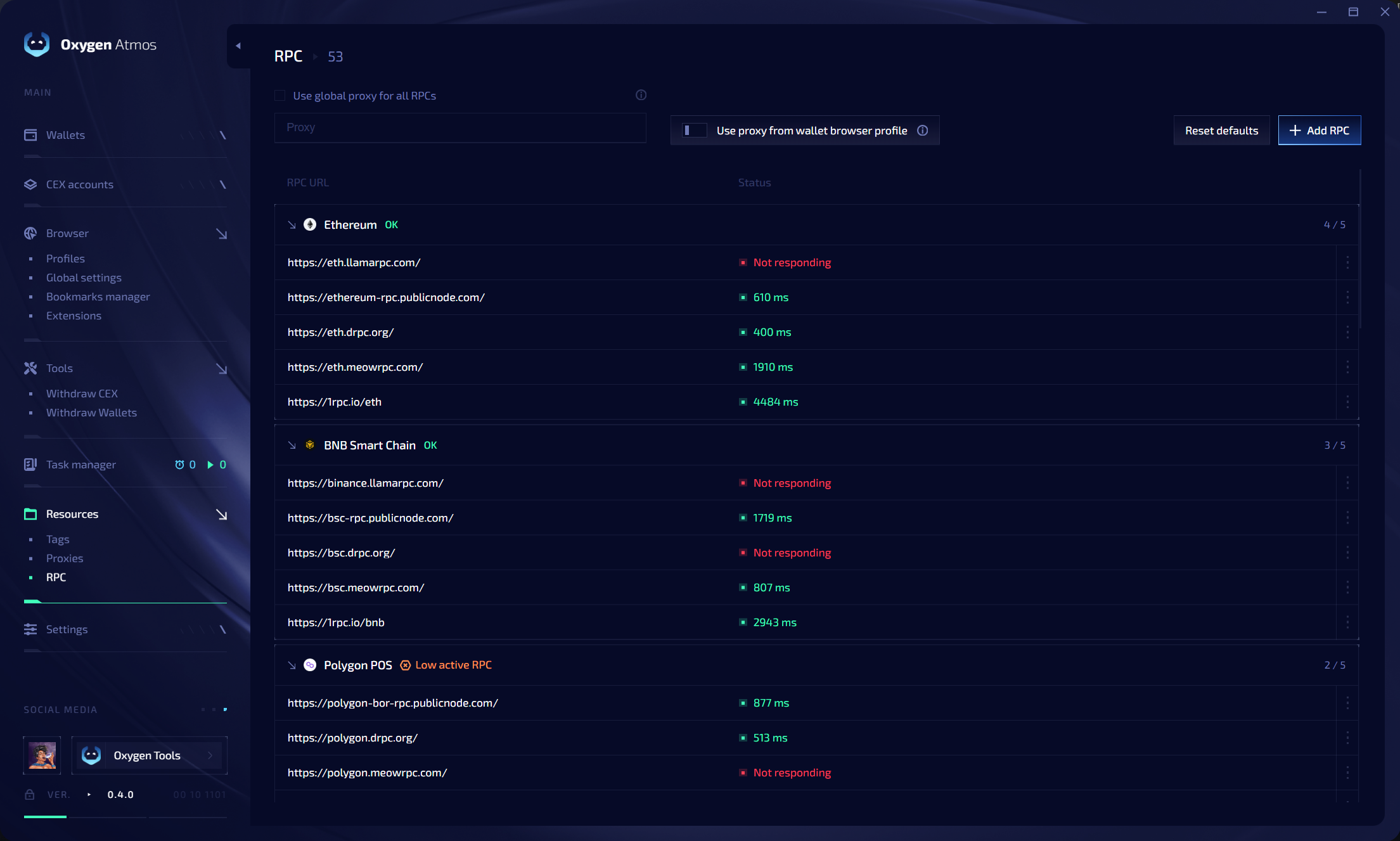Open options menu for 1rpc.io/eth row
Viewport: 1400px width, 841px height.
[x=1347, y=402]
